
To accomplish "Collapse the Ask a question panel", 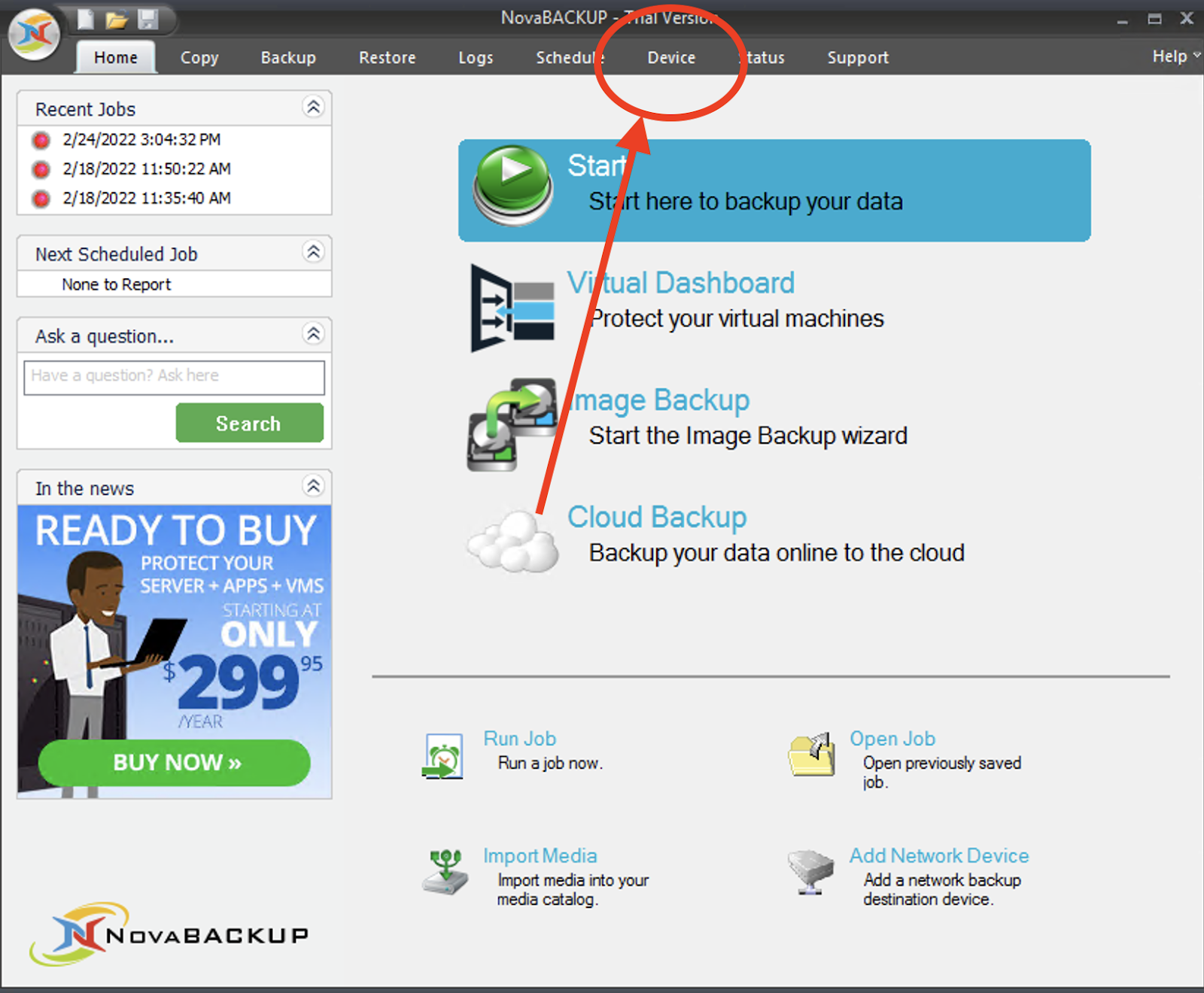I will pos(314,334).
